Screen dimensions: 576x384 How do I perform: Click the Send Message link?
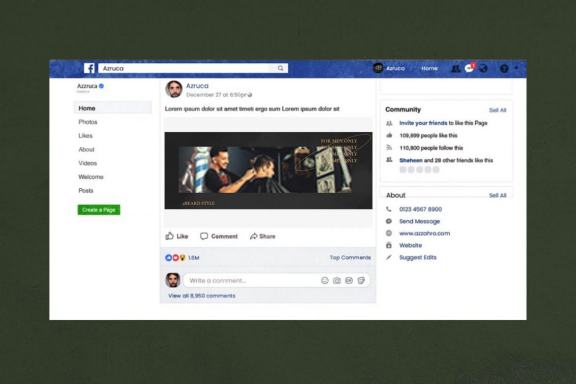pyautogui.click(x=420, y=221)
